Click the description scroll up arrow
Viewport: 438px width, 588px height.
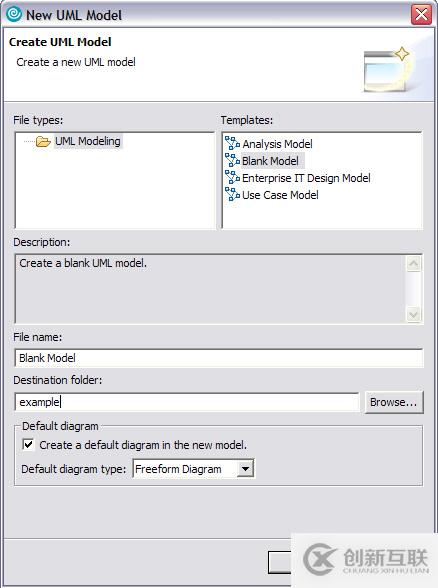414,264
